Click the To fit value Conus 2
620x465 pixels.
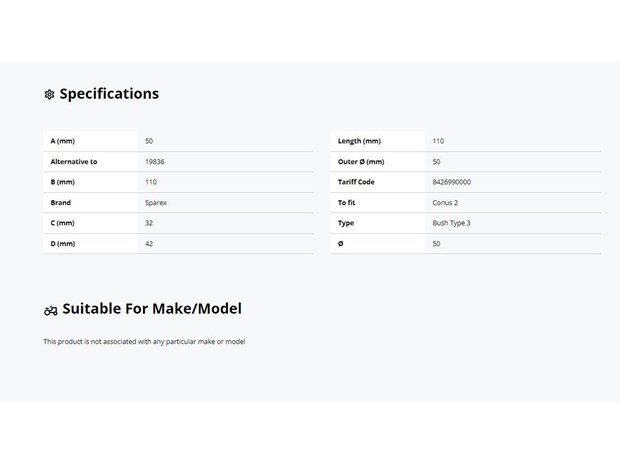tap(445, 202)
